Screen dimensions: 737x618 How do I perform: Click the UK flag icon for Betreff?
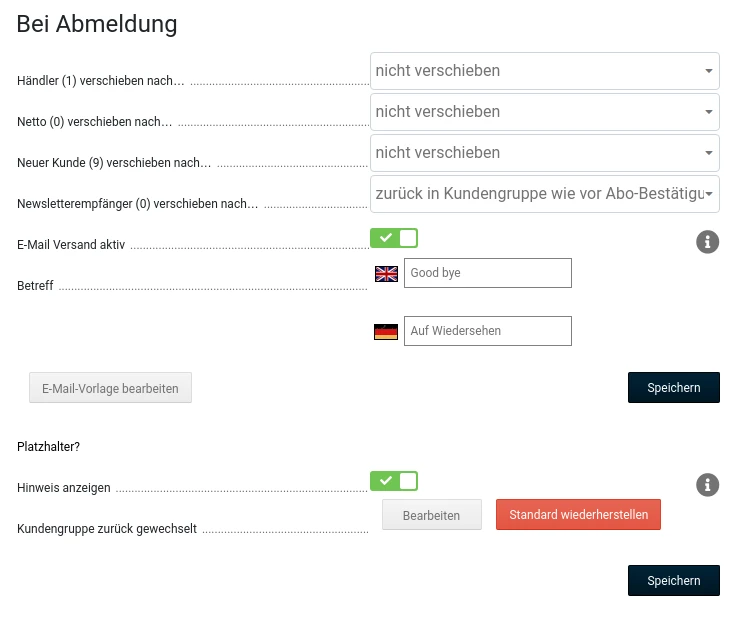[386, 274]
